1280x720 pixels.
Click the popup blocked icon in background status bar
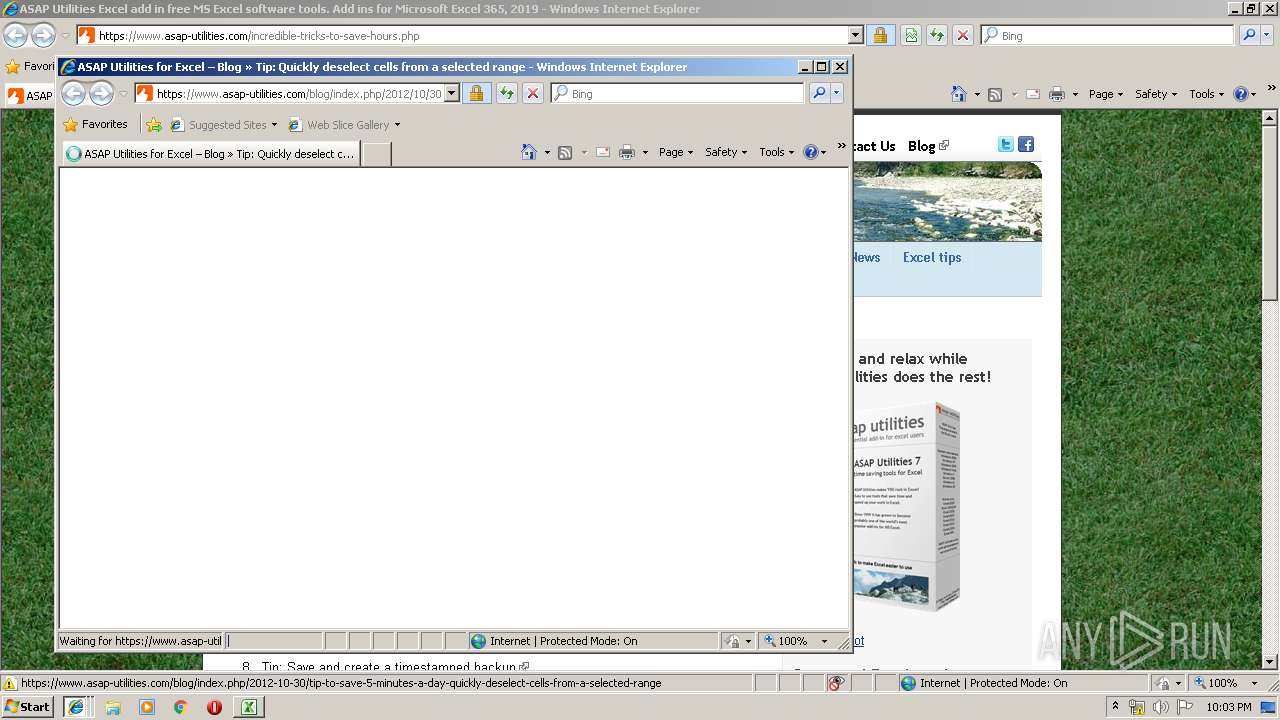pos(837,683)
